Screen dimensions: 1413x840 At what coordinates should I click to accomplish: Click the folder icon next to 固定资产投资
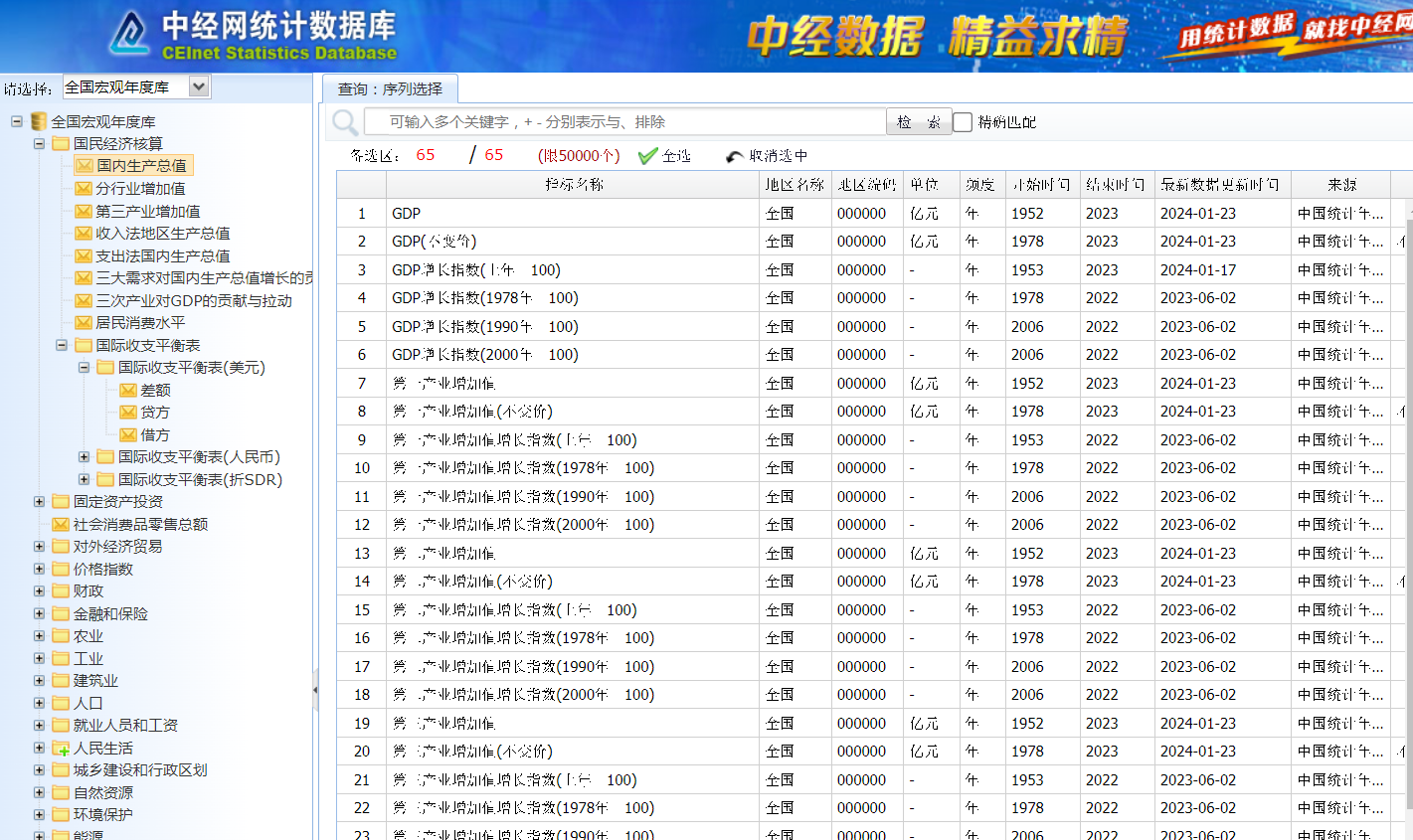tap(59, 501)
